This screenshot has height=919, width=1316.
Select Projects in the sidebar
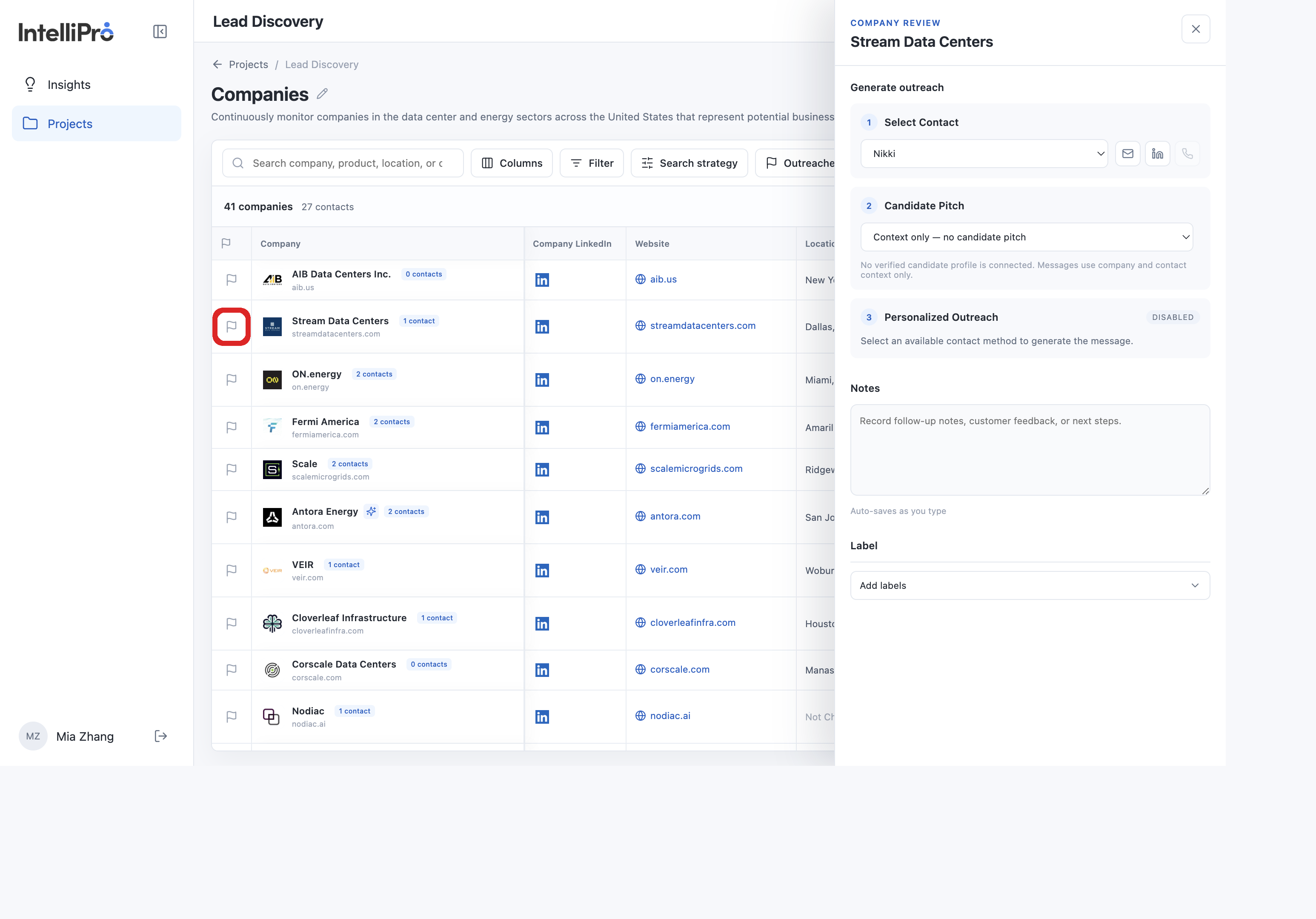coord(96,123)
